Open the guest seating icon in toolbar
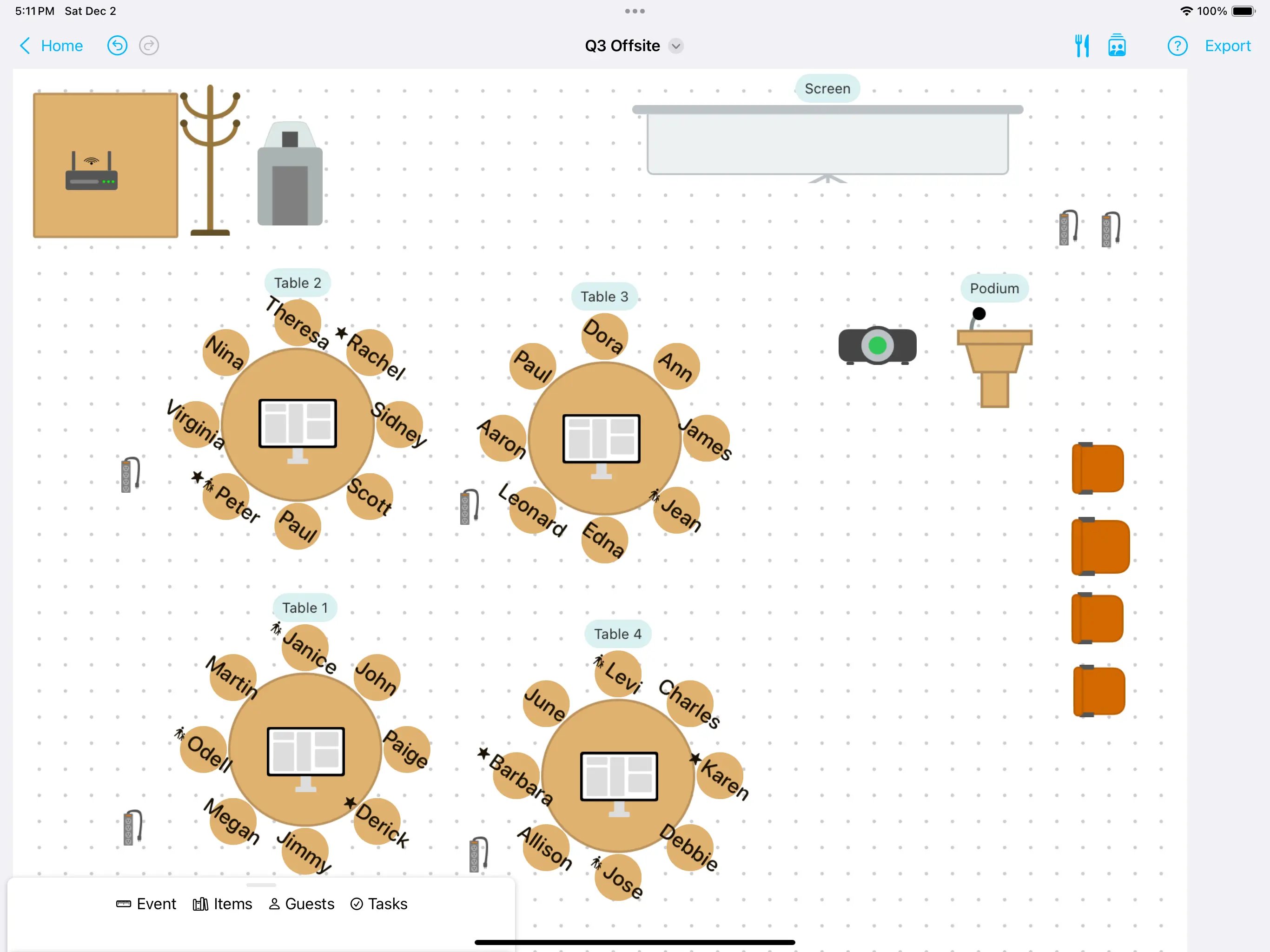Screen dimensions: 1270x952 (1117, 46)
